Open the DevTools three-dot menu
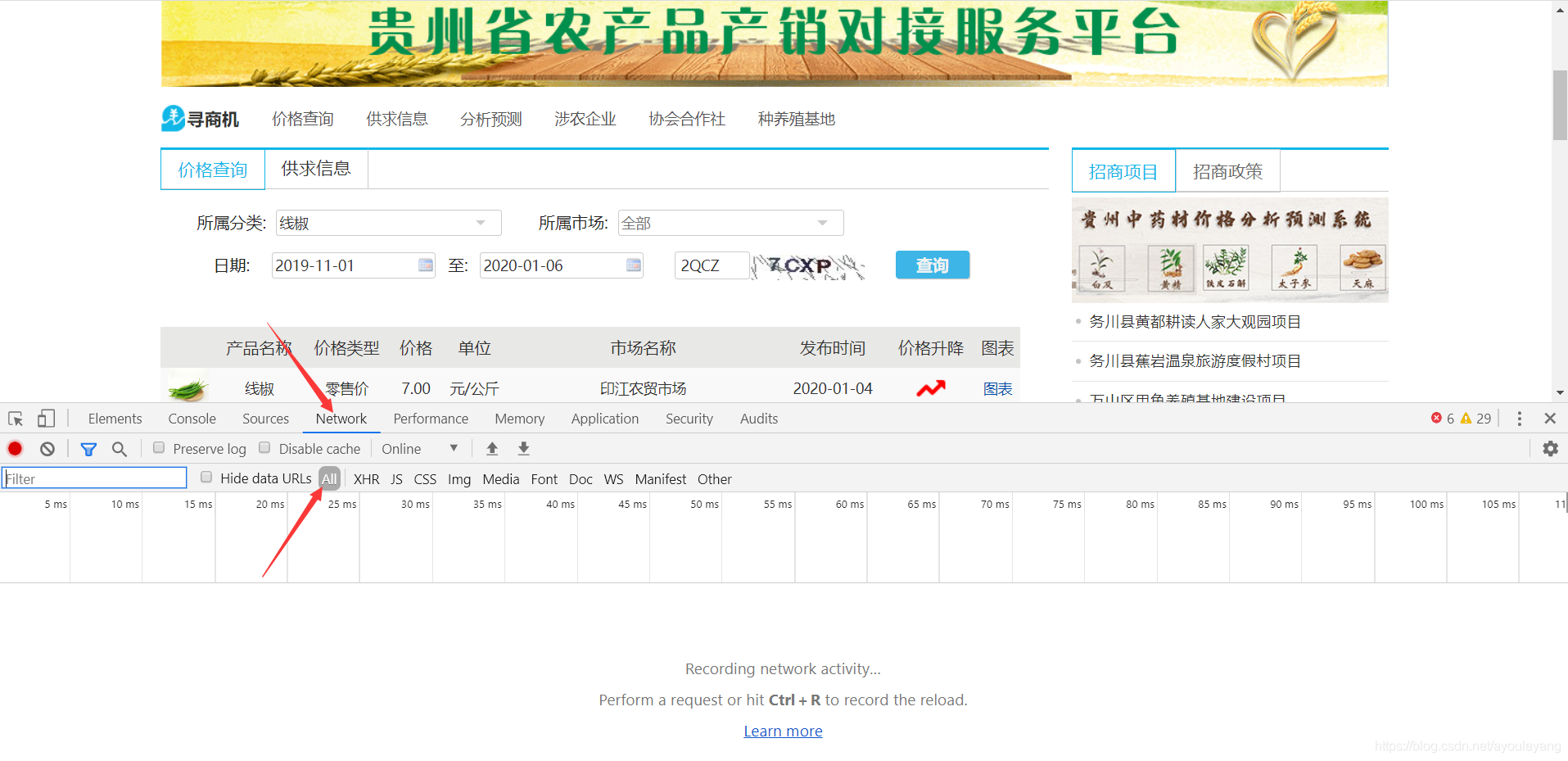The width and height of the screenshot is (1568, 761). pyautogui.click(x=1520, y=419)
